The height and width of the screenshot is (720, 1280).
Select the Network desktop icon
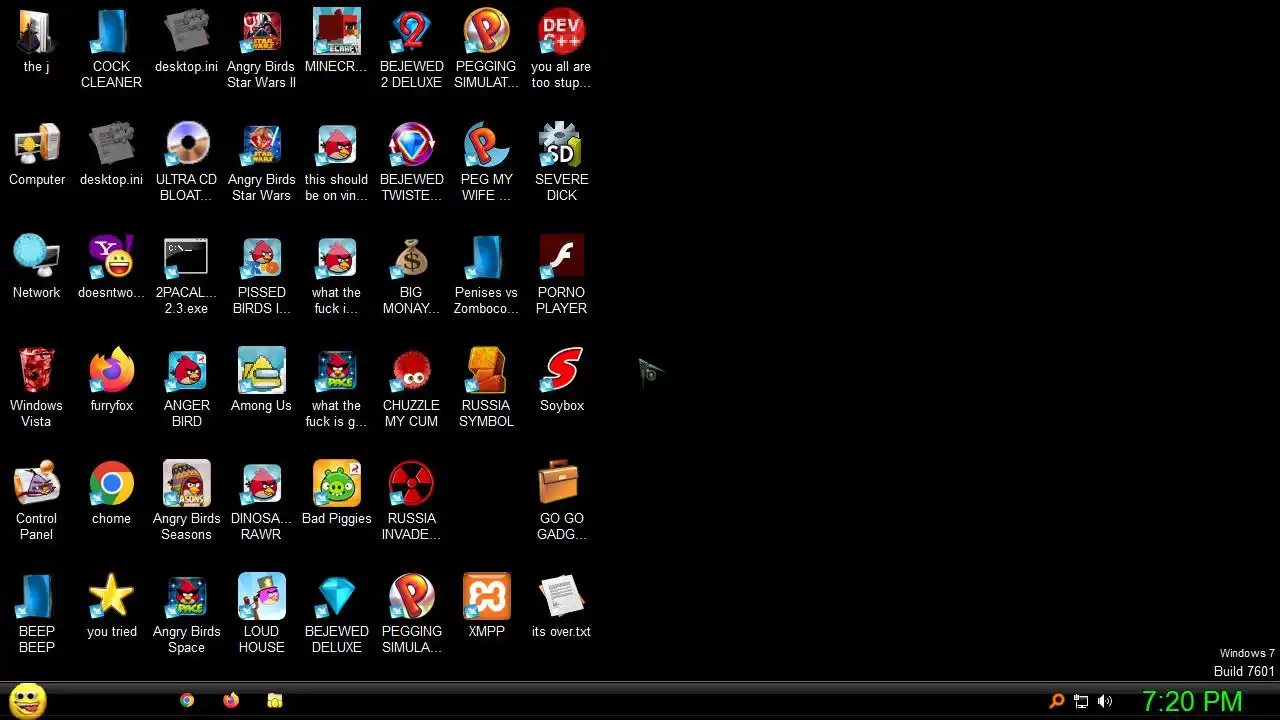[x=36, y=258]
